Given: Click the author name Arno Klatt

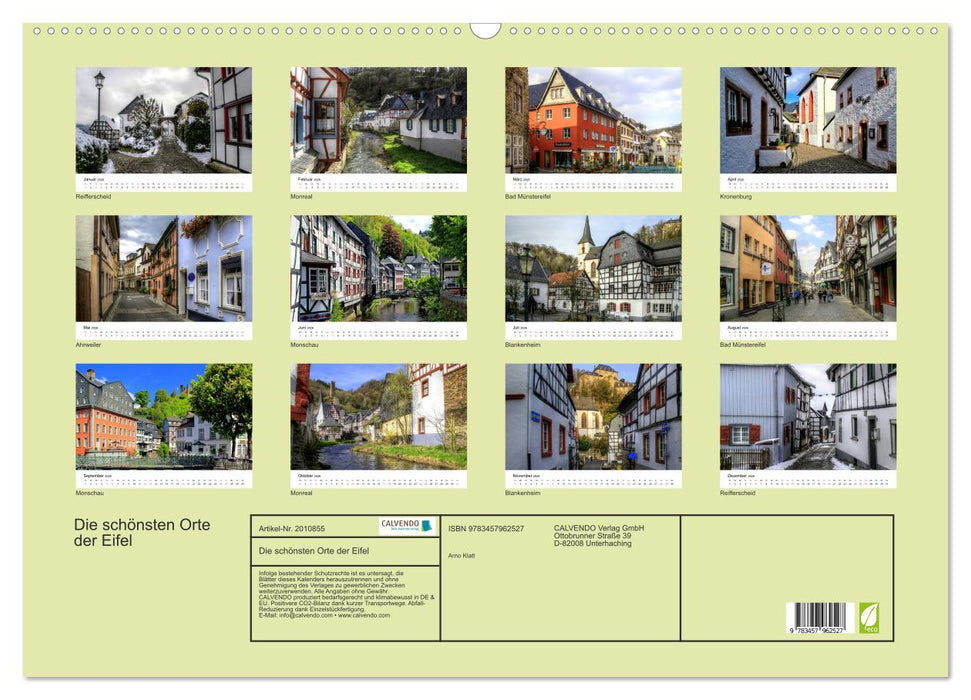Looking at the screenshot, I should click(461, 556).
